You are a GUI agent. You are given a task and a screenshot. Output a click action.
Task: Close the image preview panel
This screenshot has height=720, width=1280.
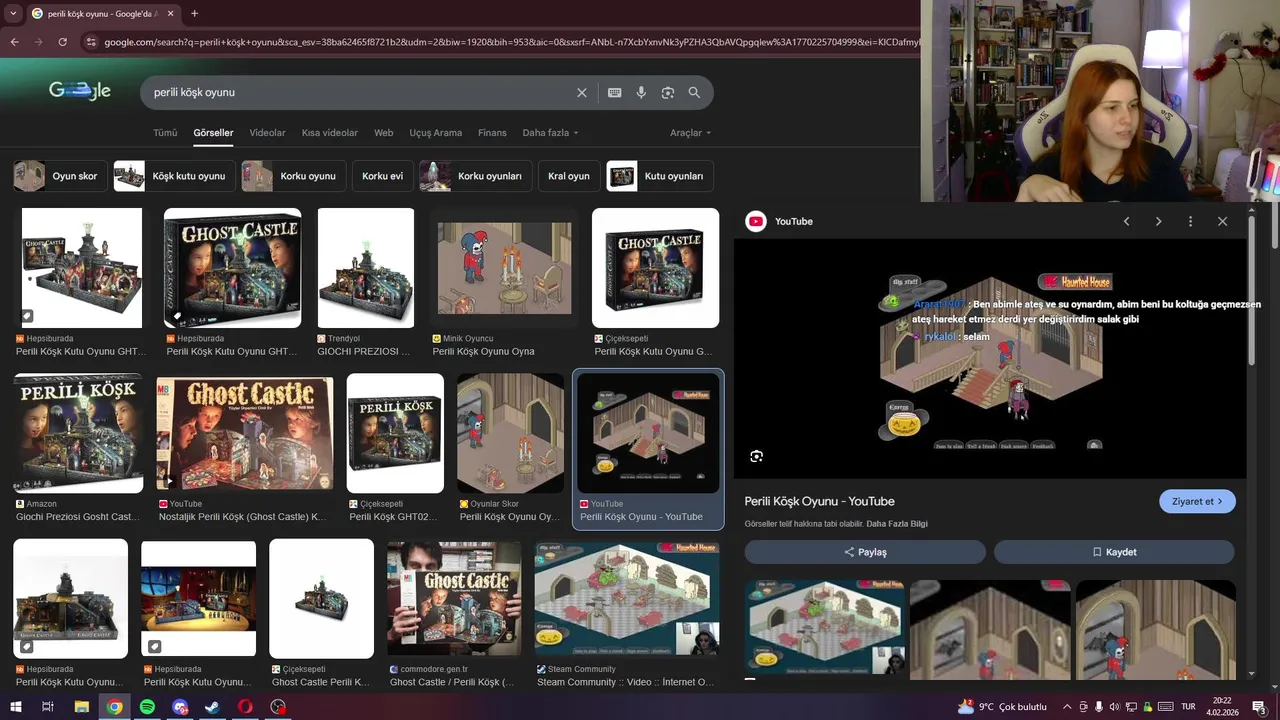[1222, 221]
